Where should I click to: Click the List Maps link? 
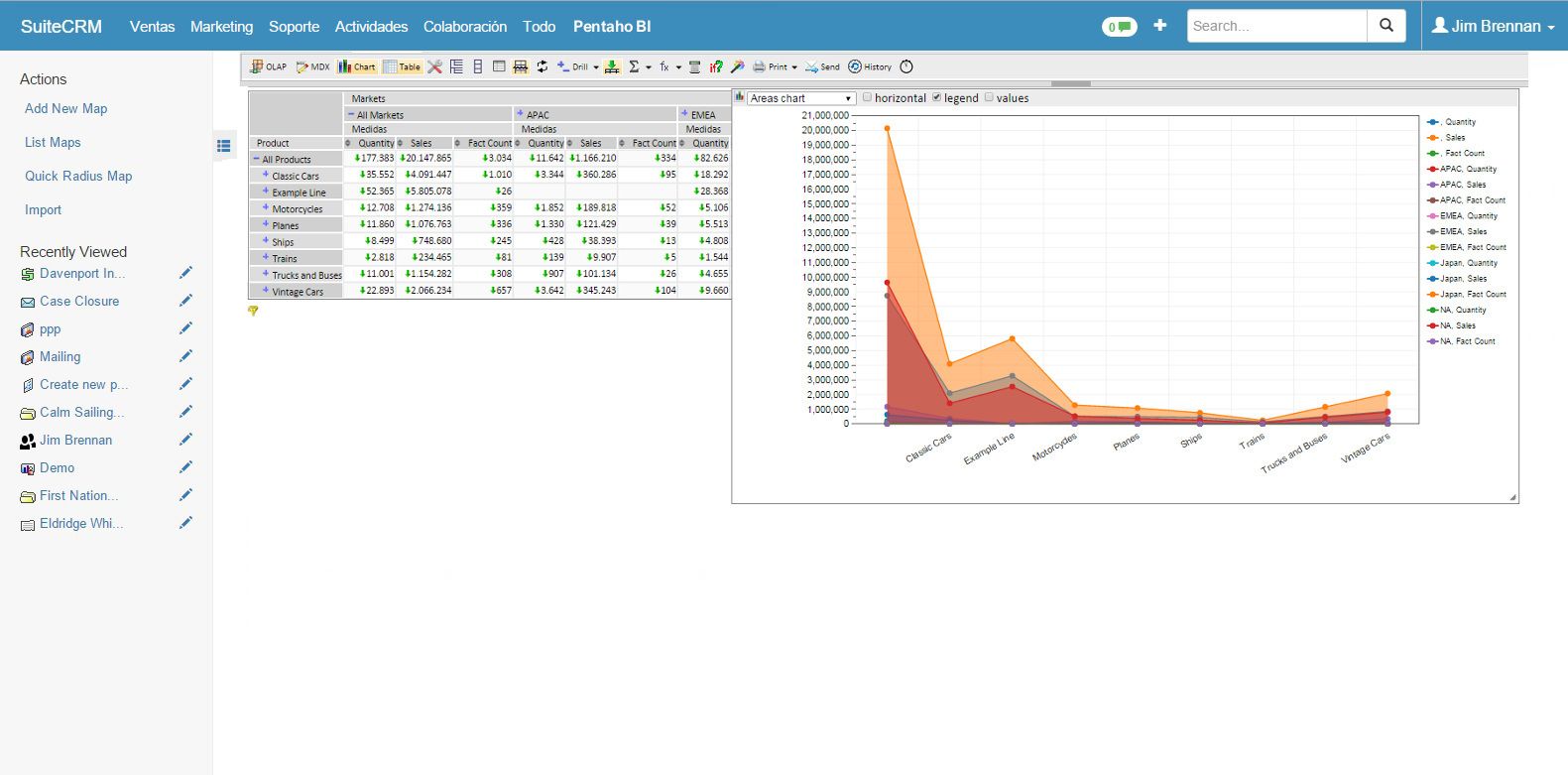[53, 142]
